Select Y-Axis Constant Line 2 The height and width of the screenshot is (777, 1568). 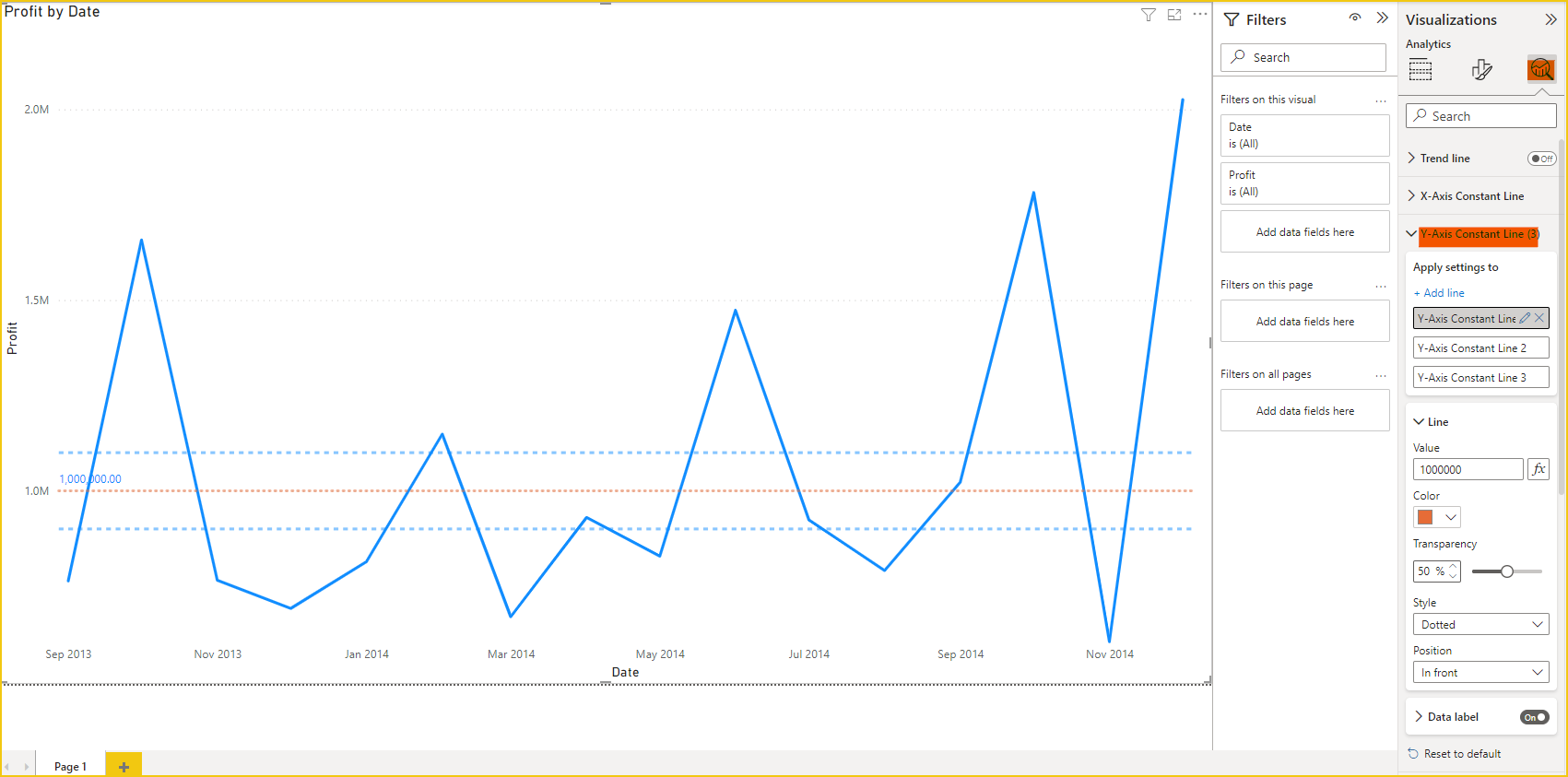[x=1480, y=347]
